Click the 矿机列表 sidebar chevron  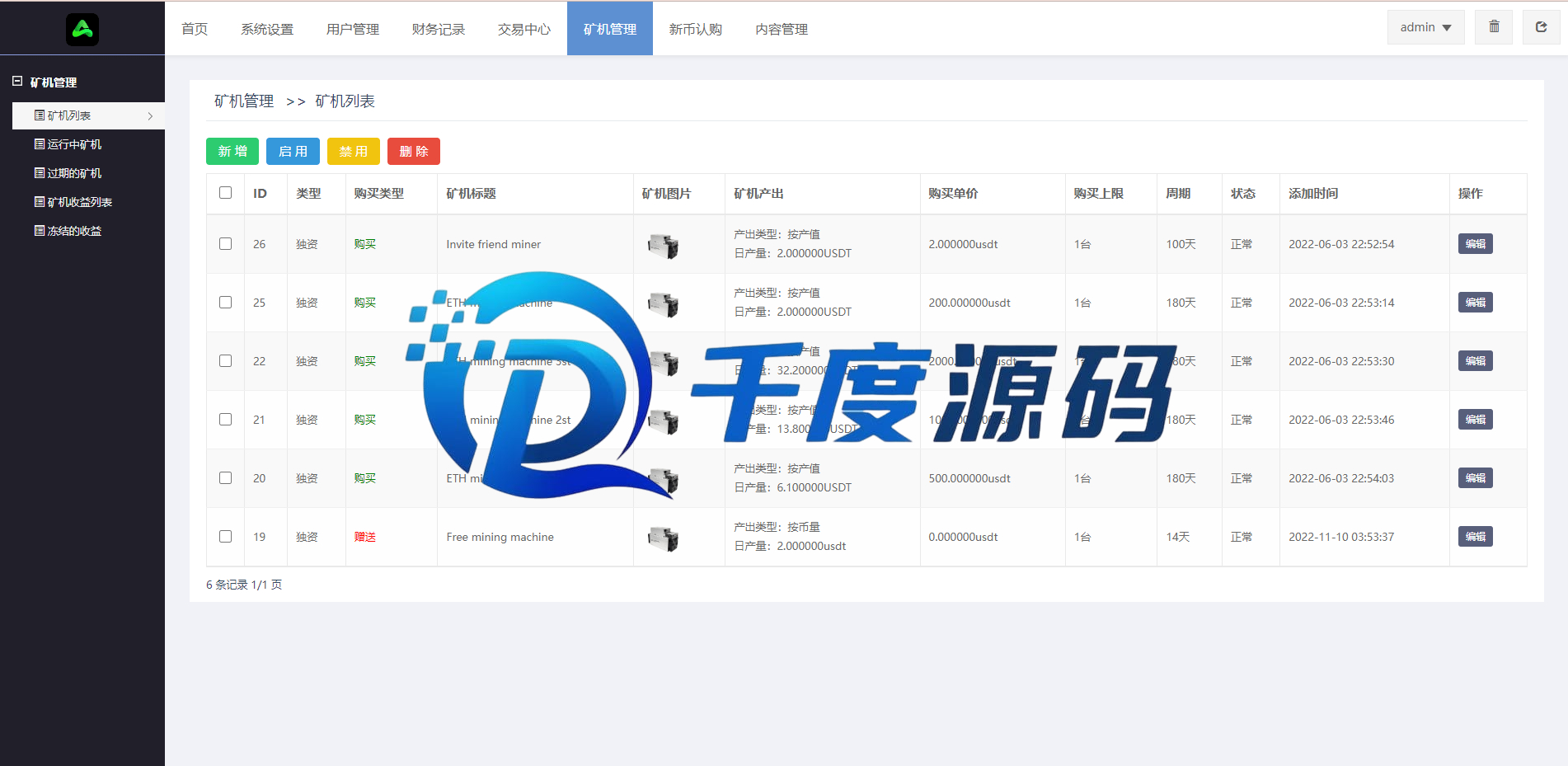(150, 116)
